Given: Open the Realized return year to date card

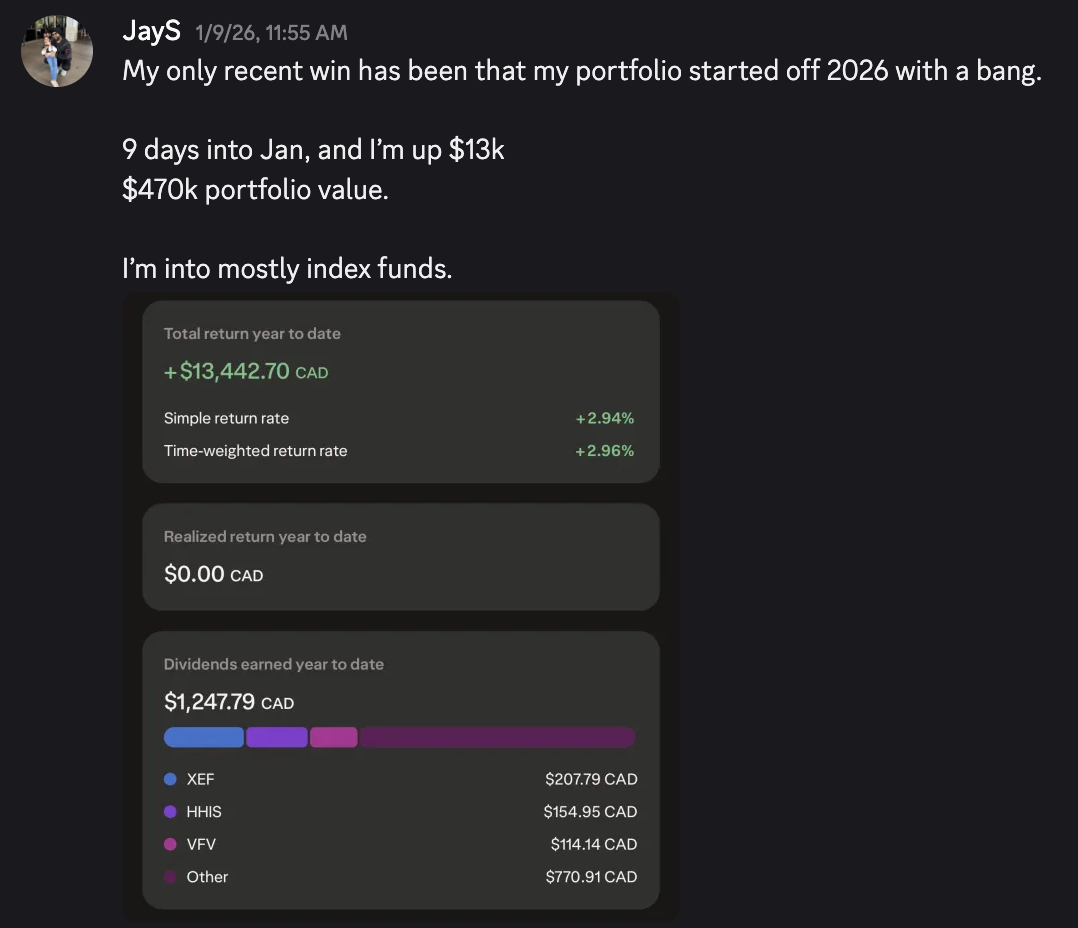Looking at the screenshot, I should [x=401, y=557].
